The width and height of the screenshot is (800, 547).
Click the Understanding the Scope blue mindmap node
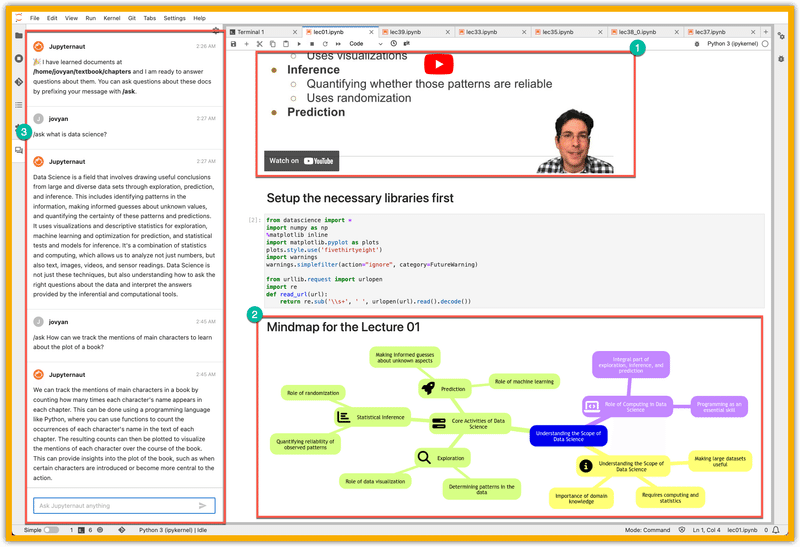click(x=568, y=436)
